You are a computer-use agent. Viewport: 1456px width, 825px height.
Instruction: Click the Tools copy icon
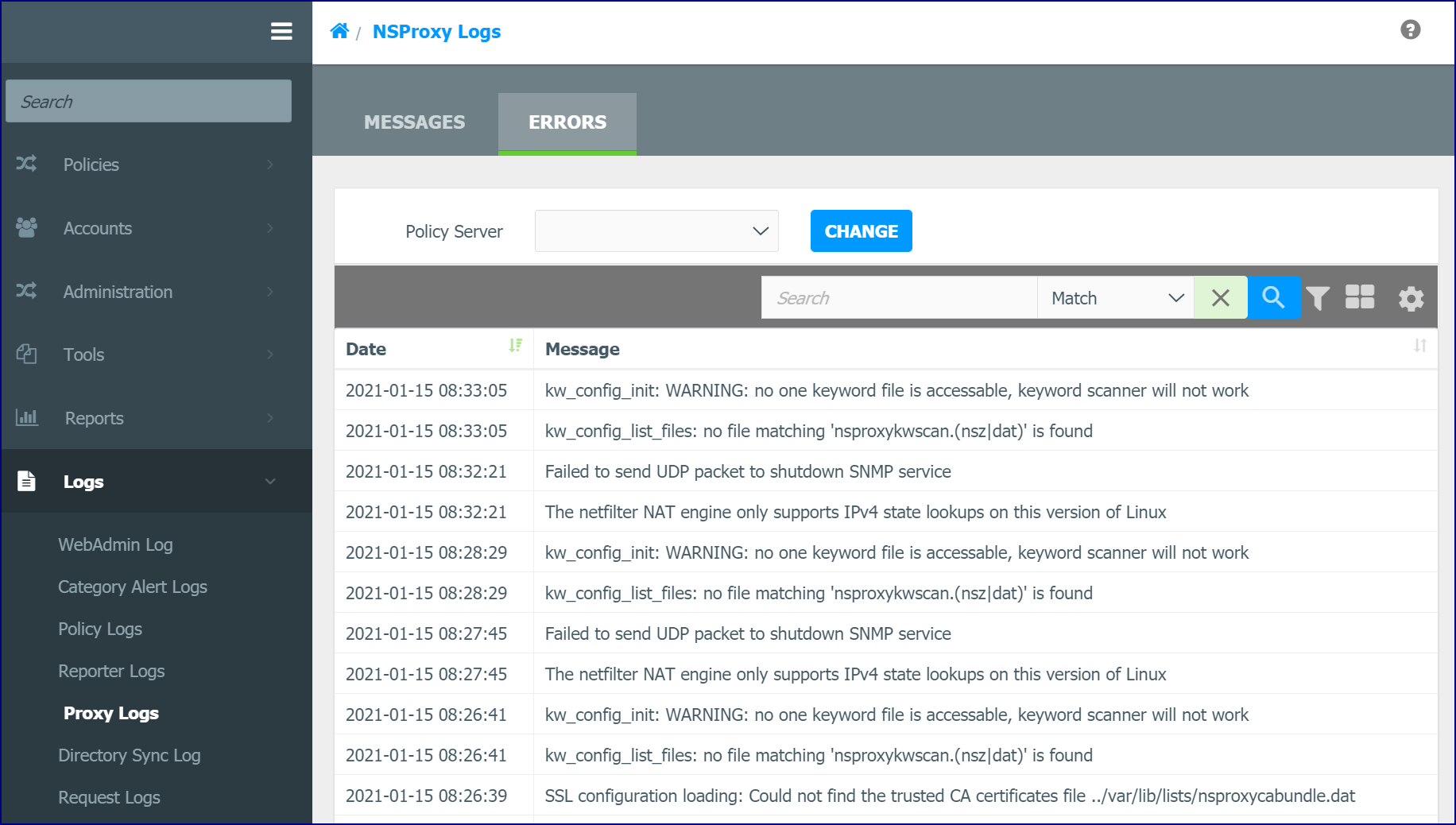26,354
